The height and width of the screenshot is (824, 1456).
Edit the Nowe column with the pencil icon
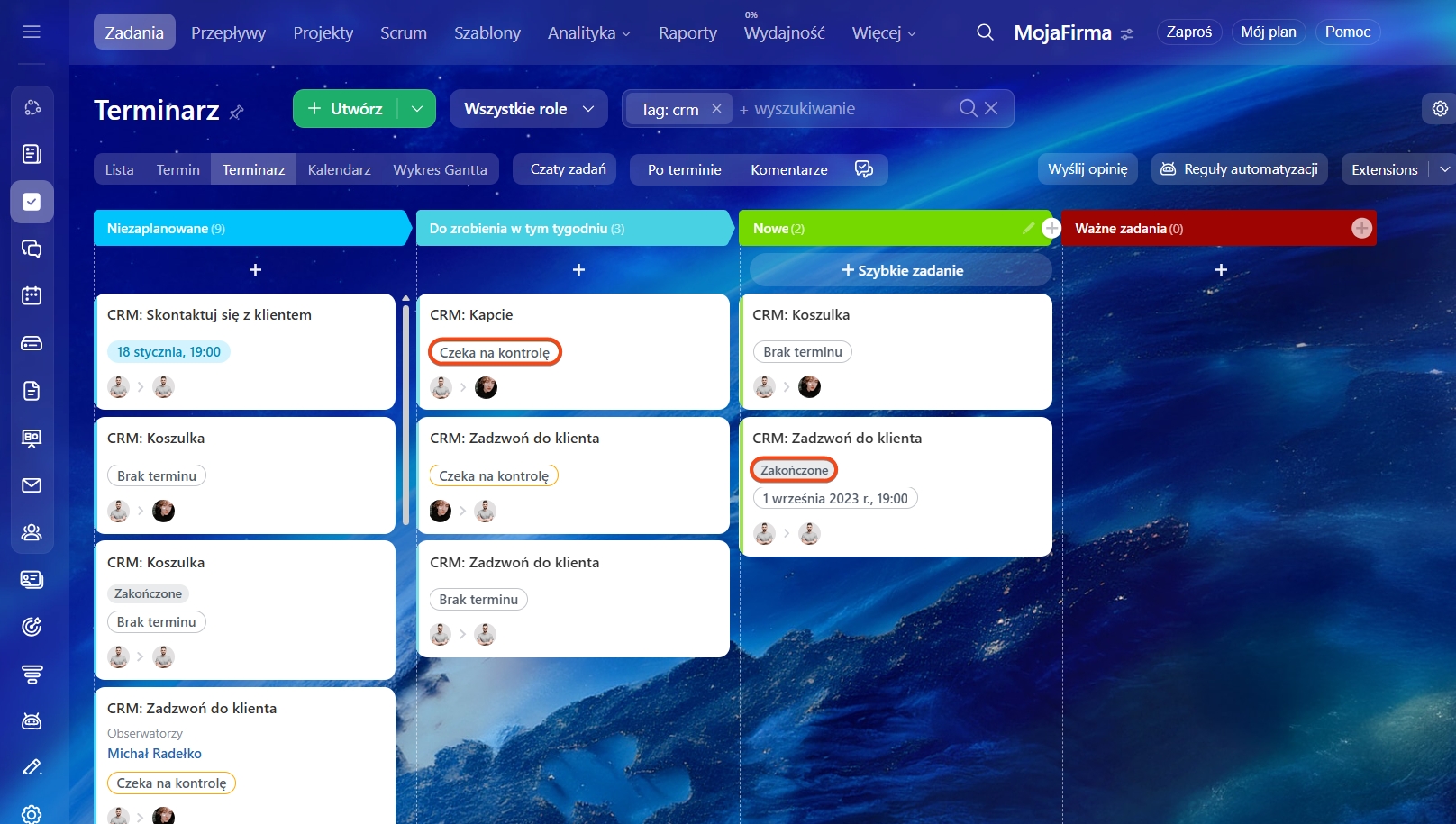coord(1028,229)
